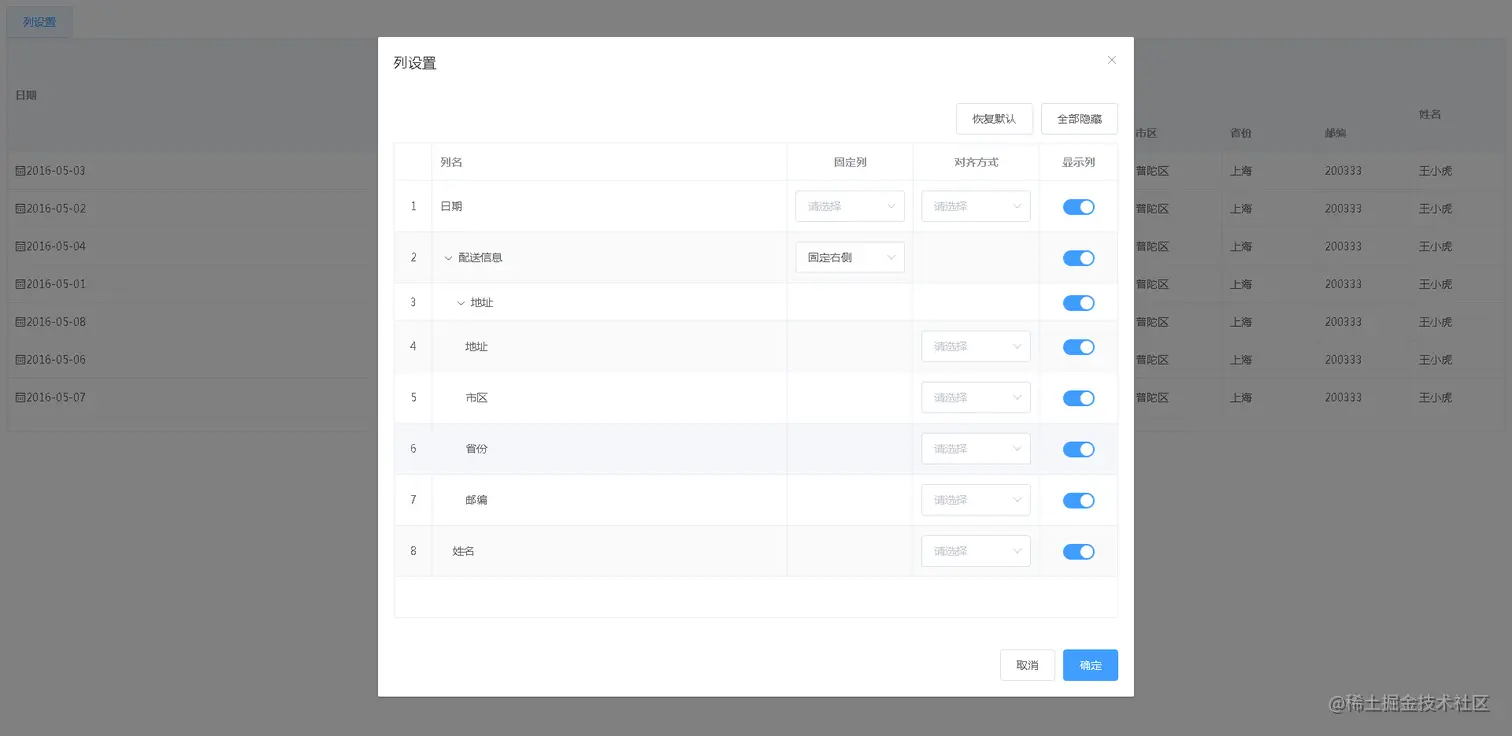Open the 对齐方式 dropdown for 邮编
Viewport: 1512px width, 736px height.
coord(976,499)
